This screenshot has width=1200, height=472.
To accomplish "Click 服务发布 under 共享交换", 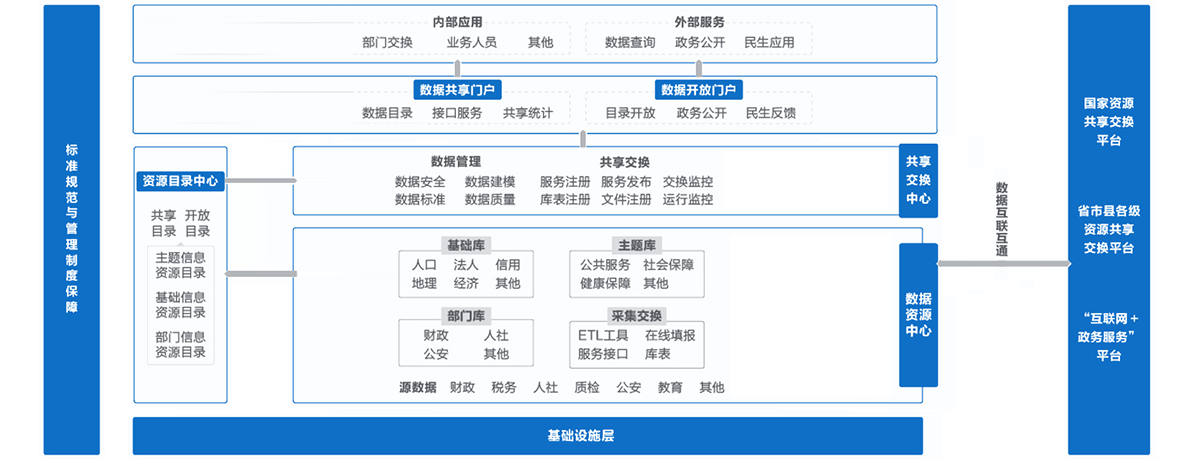I will pyautogui.click(x=626, y=182).
